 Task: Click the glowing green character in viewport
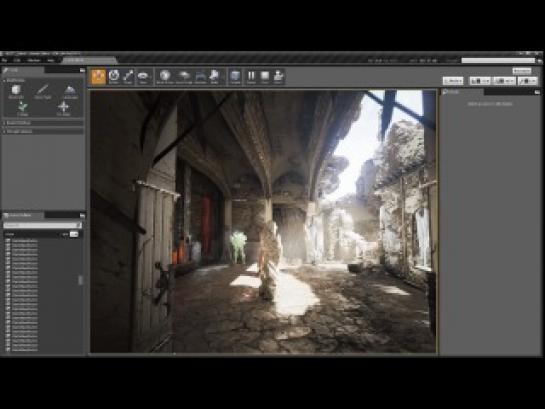pos(238,247)
